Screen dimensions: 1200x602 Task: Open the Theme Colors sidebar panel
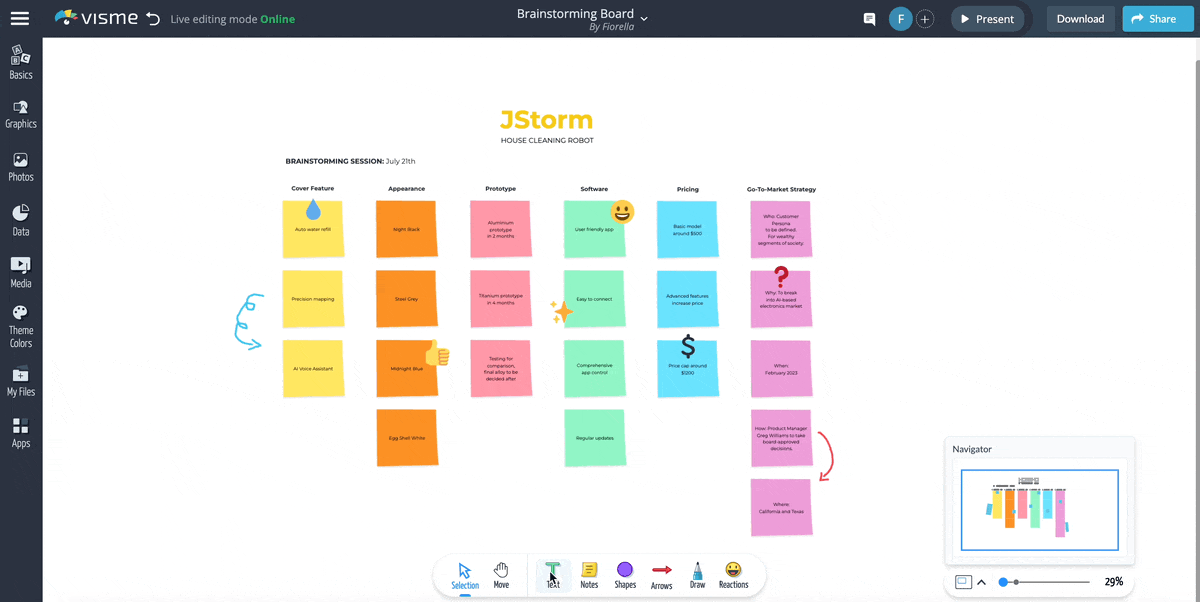click(x=21, y=327)
